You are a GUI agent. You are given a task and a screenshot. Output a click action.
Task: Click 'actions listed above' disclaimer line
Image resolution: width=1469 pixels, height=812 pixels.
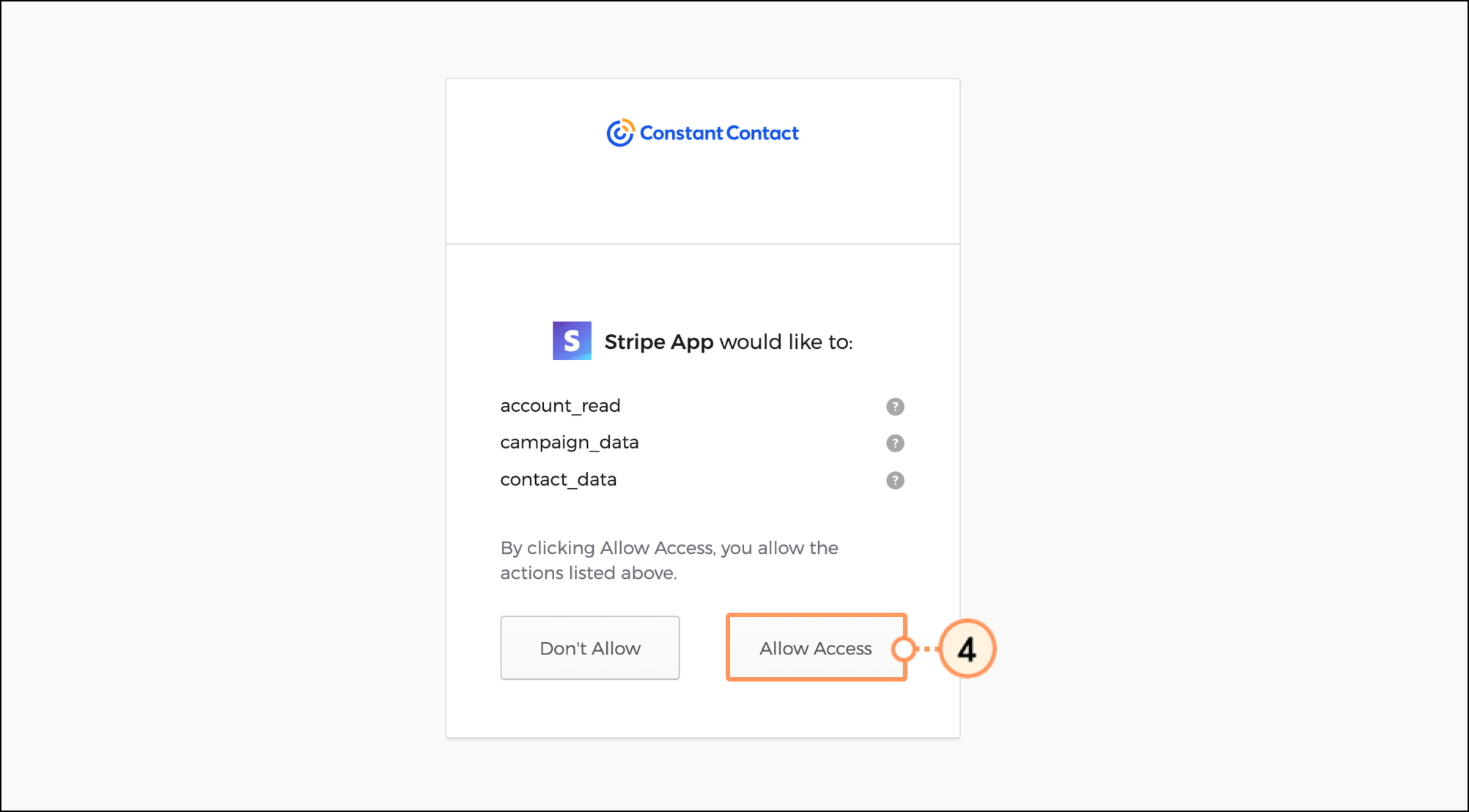(x=589, y=572)
